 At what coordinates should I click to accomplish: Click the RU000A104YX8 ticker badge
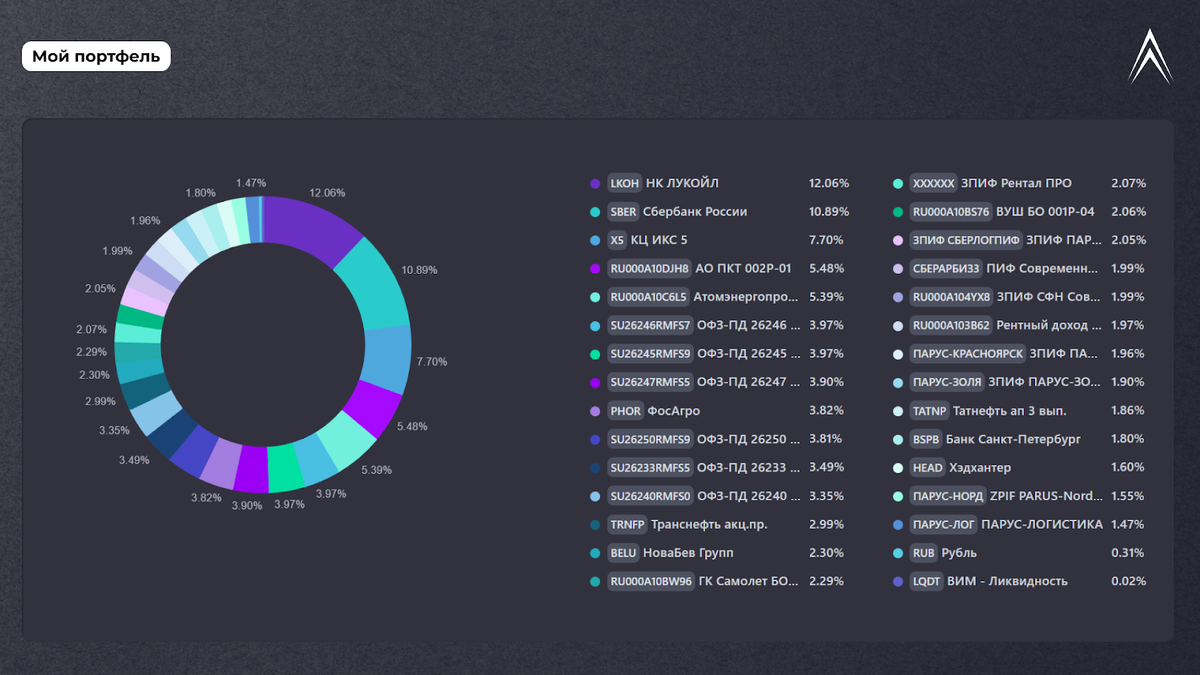[x=951, y=297]
